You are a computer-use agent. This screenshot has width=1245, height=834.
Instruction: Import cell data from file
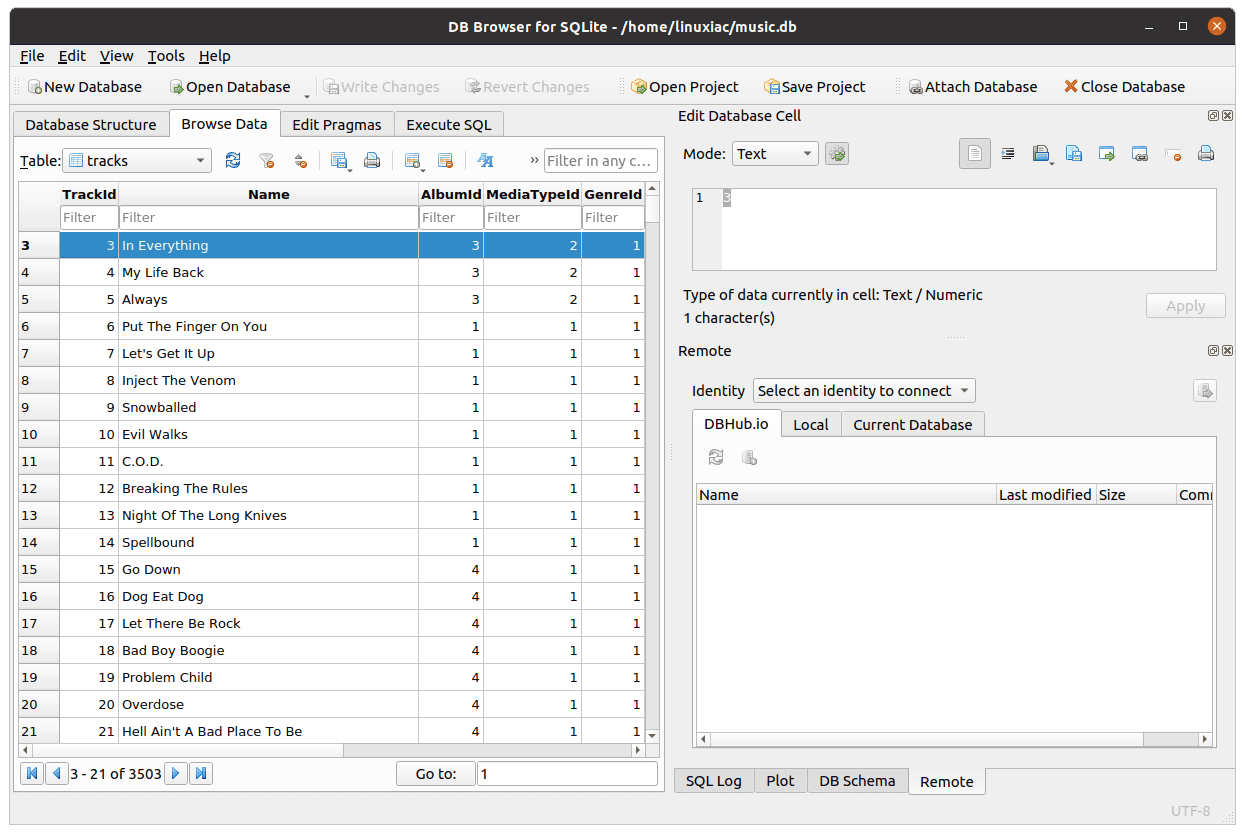point(1042,153)
